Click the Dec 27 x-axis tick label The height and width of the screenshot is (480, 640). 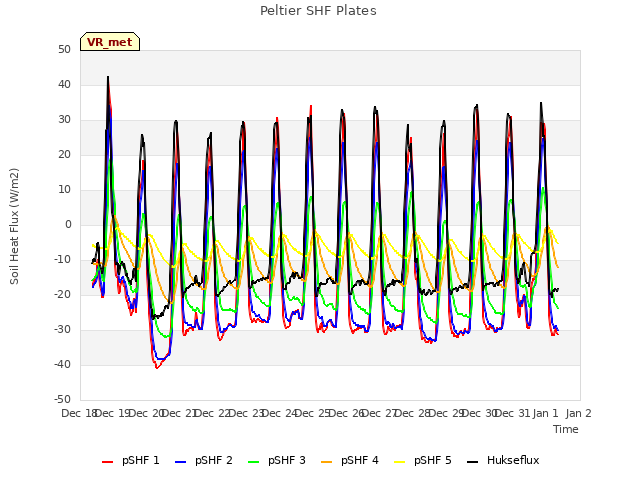coord(380,413)
